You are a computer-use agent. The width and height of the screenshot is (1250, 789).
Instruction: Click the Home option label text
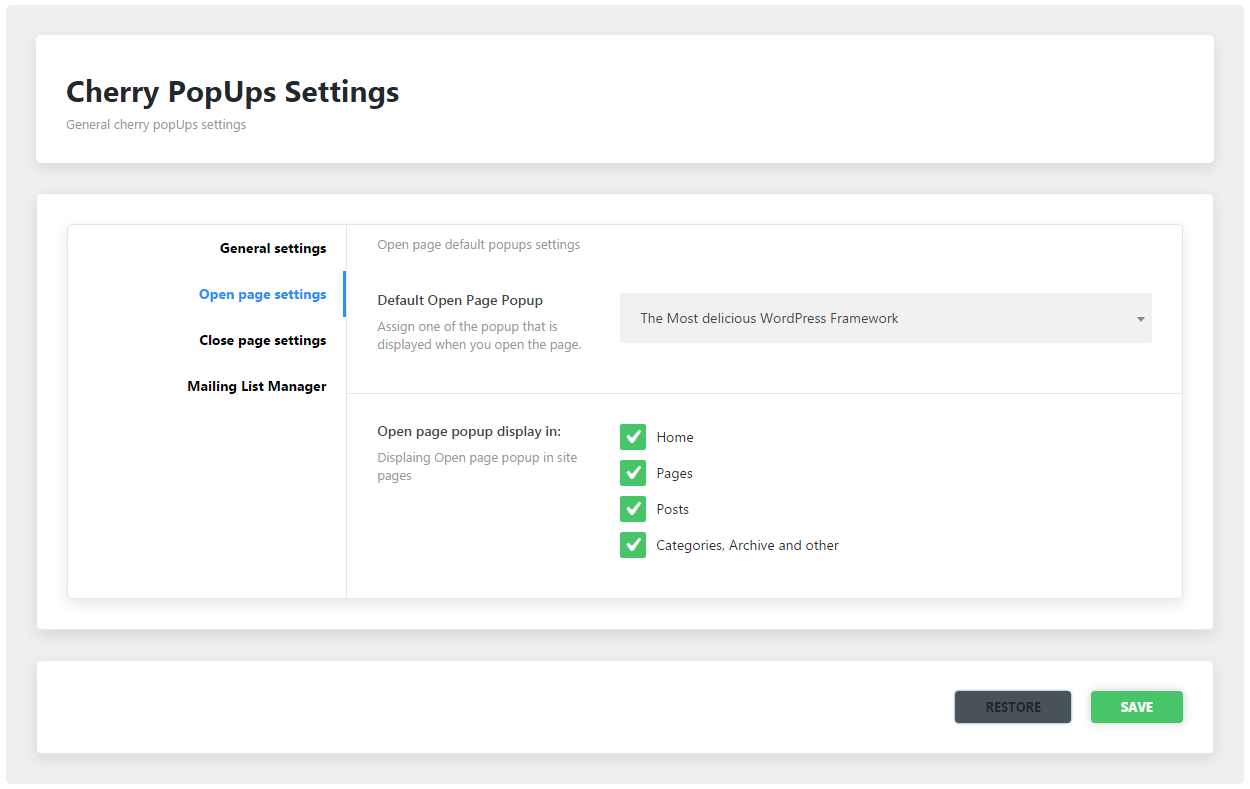675,437
